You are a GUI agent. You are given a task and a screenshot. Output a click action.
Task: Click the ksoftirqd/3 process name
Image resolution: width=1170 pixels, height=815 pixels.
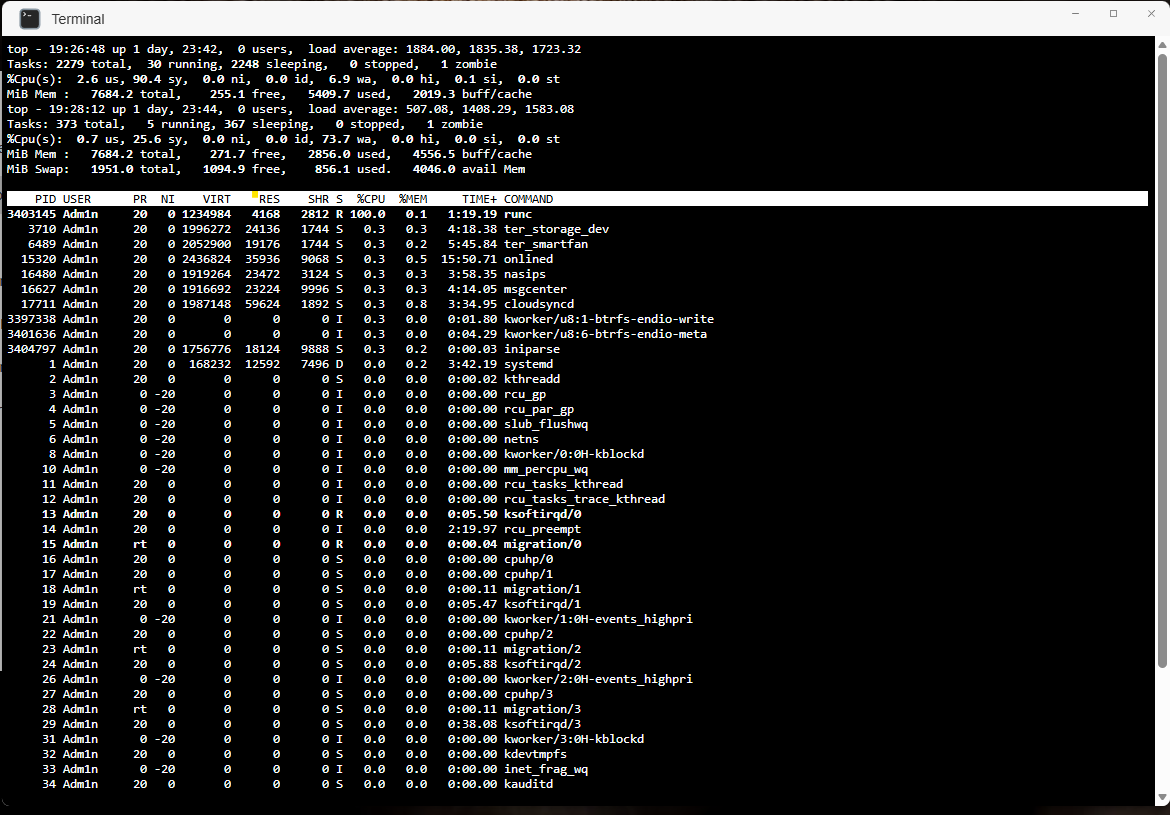pos(542,724)
